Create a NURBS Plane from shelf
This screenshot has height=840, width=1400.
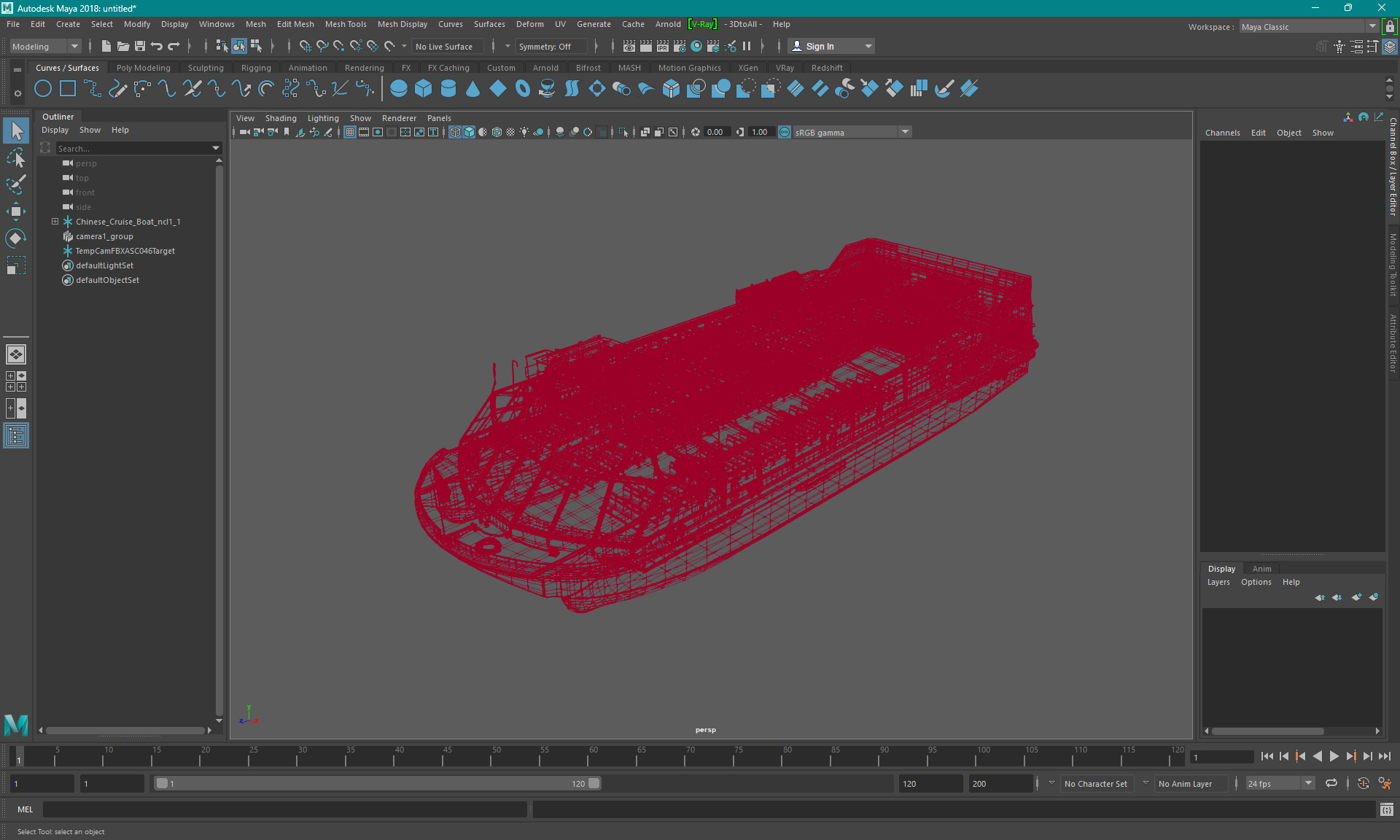498,89
